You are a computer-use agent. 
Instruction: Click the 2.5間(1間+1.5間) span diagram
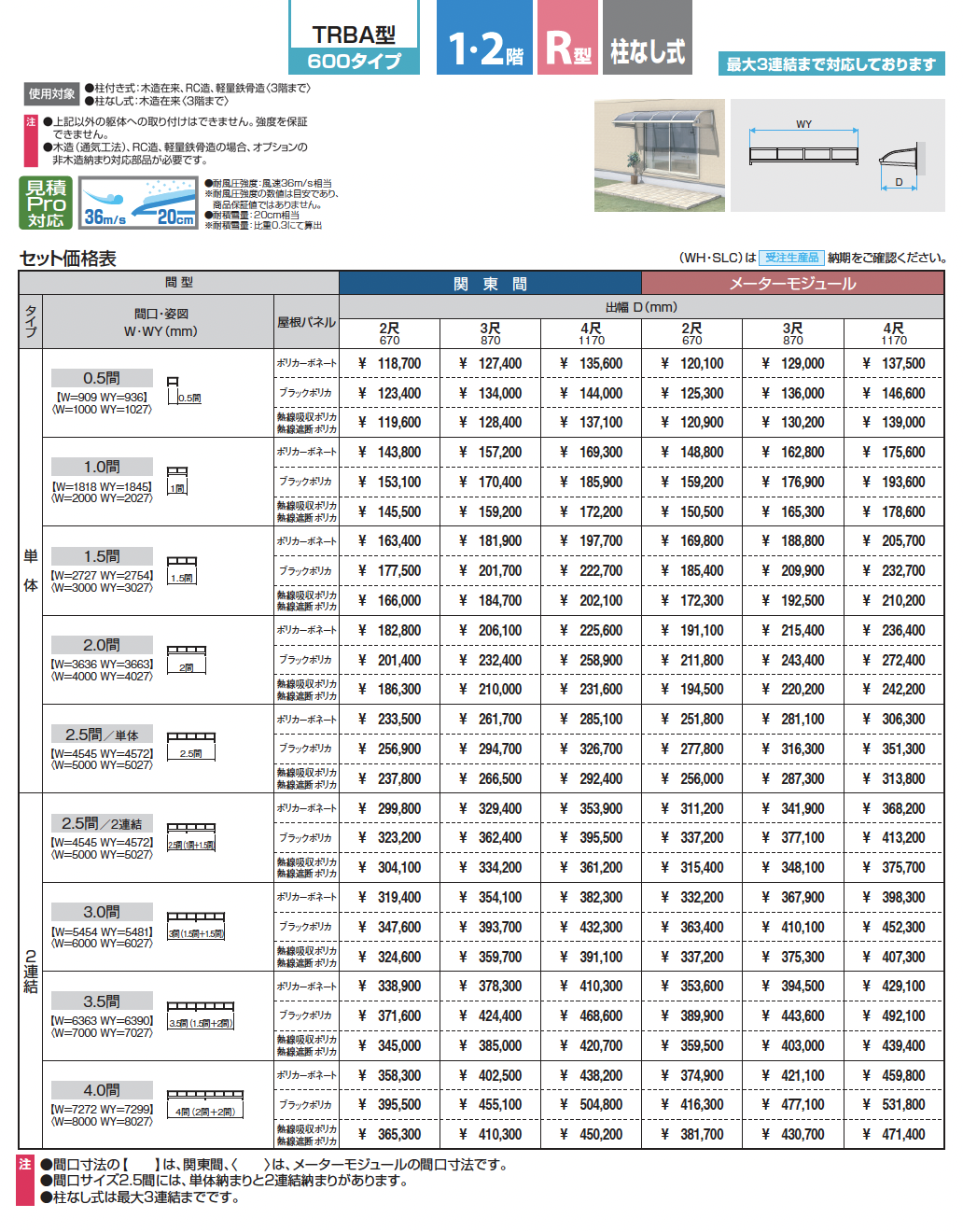pyautogui.click(x=191, y=837)
